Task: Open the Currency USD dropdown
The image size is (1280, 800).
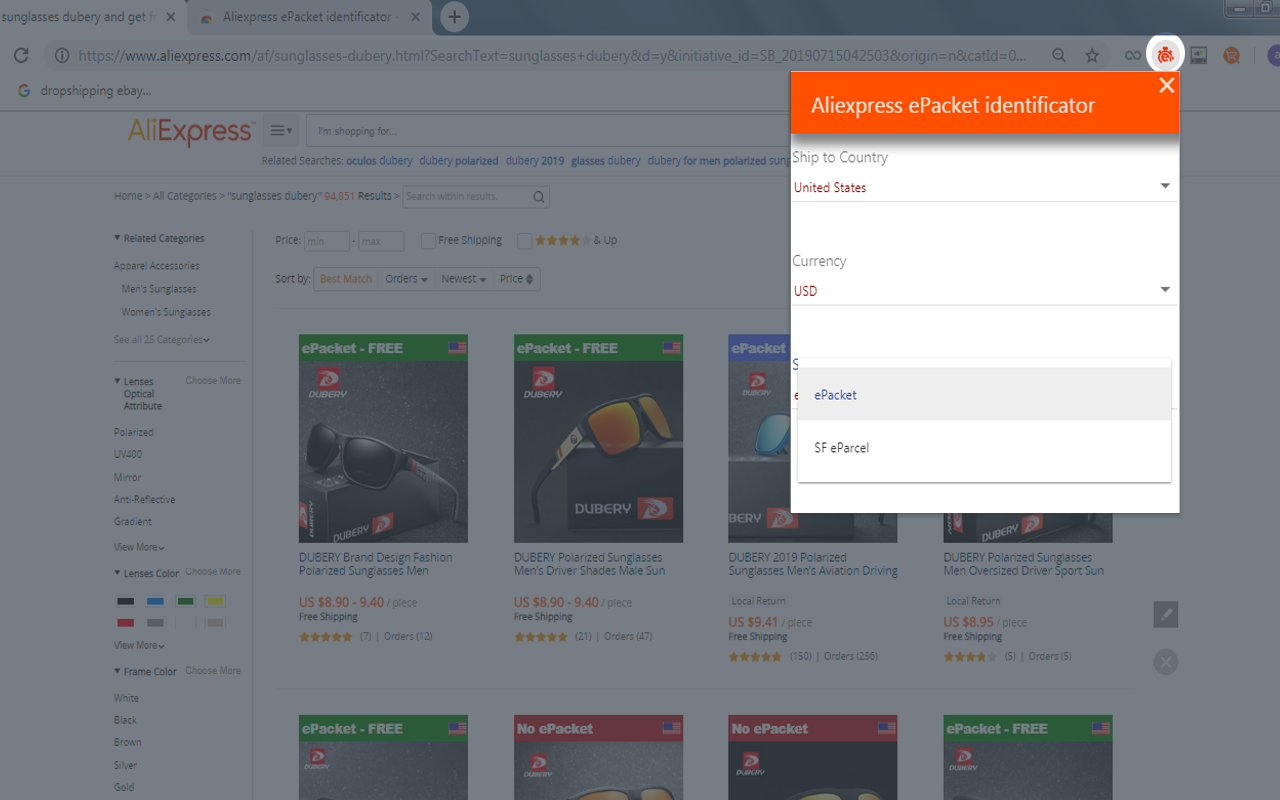Action: click(984, 291)
